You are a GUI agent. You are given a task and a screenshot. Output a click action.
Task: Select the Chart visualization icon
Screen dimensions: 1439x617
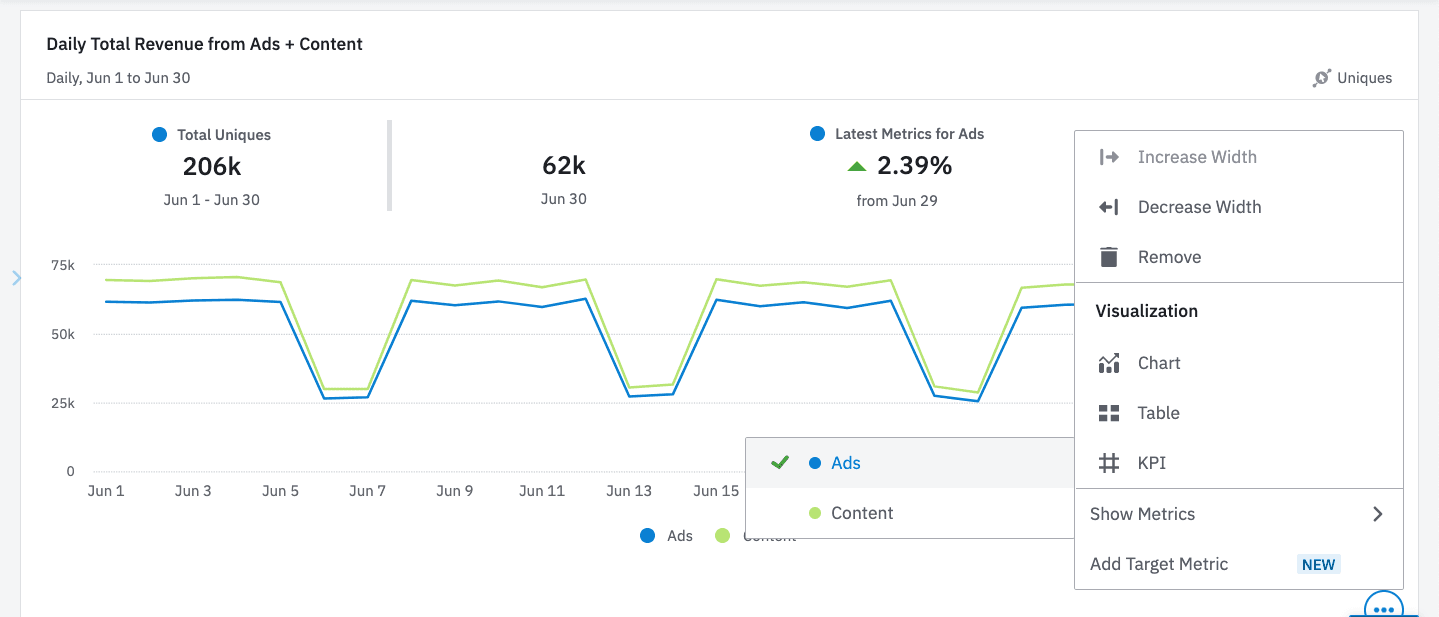pyautogui.click(x=1110, y=362)
